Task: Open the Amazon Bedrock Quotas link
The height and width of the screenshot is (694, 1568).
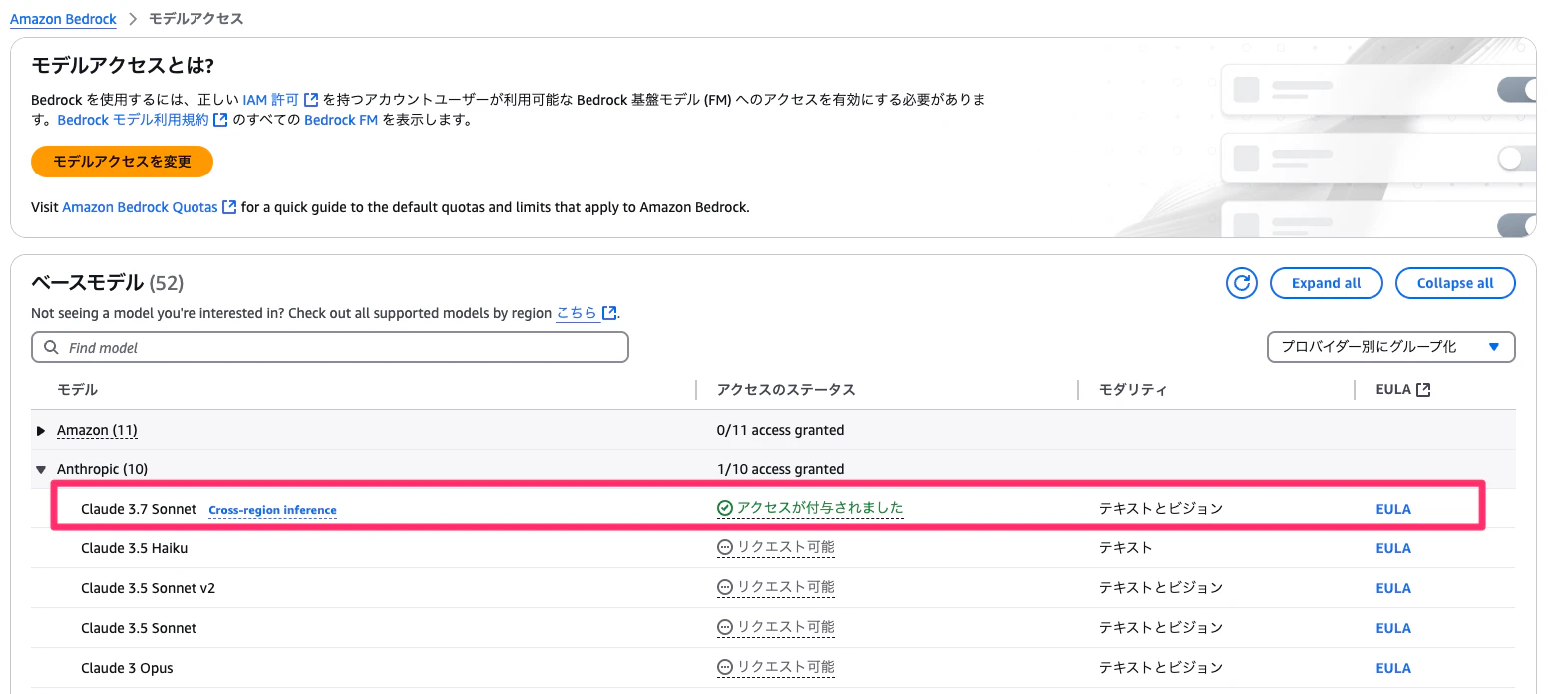Action: (x=140, y=207)
